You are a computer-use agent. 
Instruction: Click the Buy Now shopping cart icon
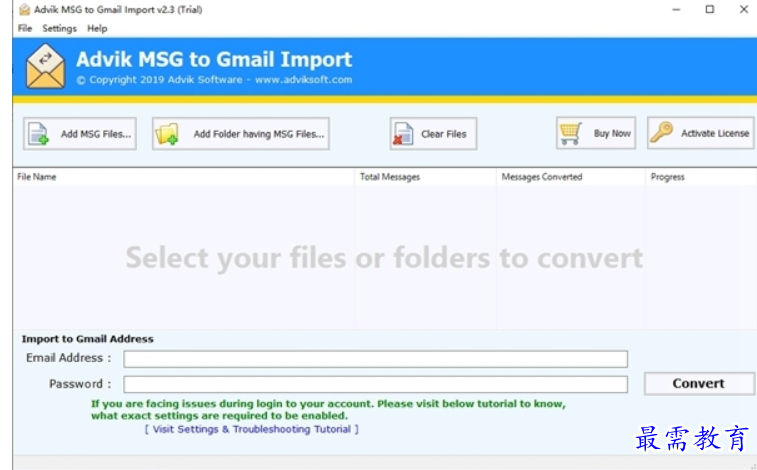pos(570,134)
